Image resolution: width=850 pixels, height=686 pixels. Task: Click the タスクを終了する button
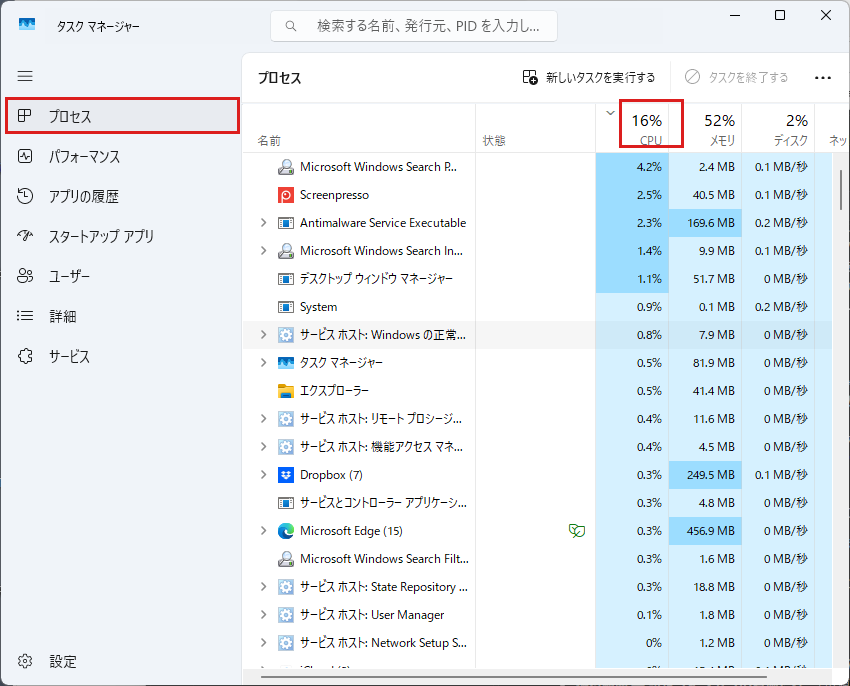coord(737,77)
